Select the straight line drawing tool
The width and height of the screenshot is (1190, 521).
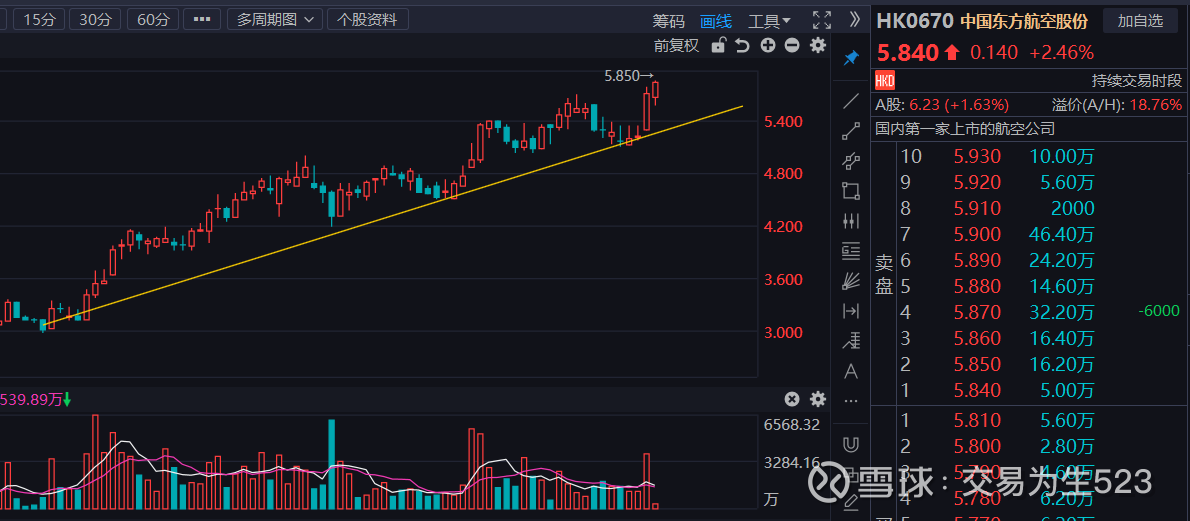[x=851, y=100]
